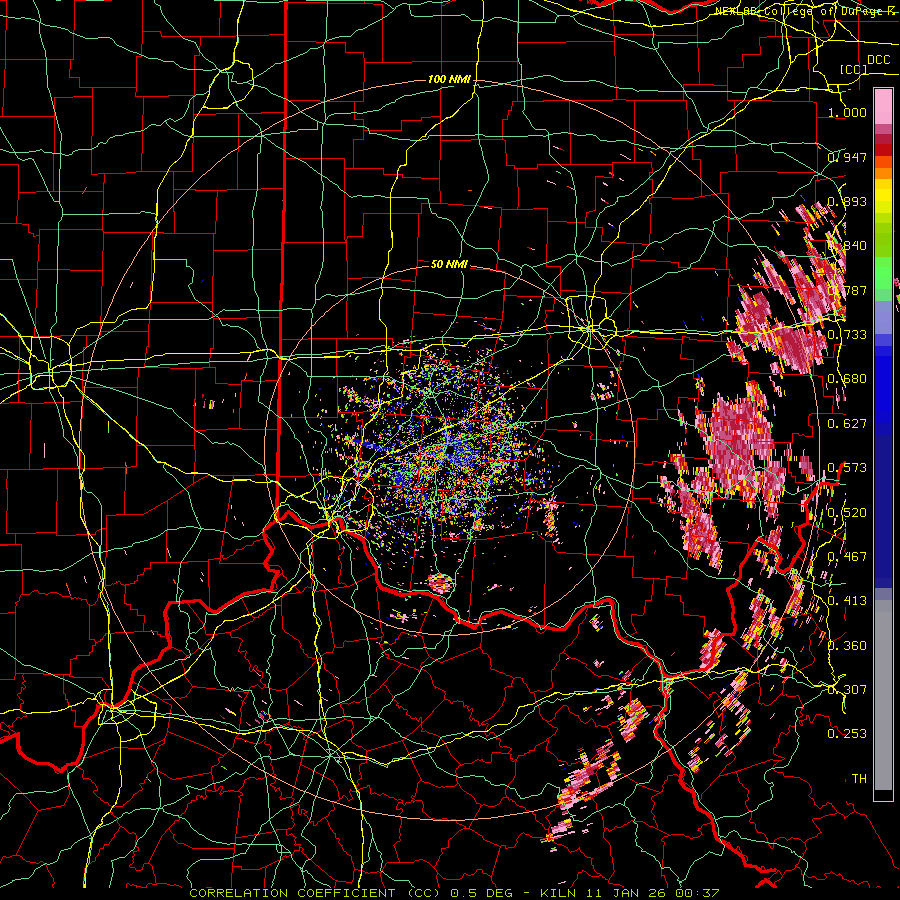This screenshot has width=900, height=900.
Task: Select the 1.000 value on the color scale
Action: tap(847, 112)
